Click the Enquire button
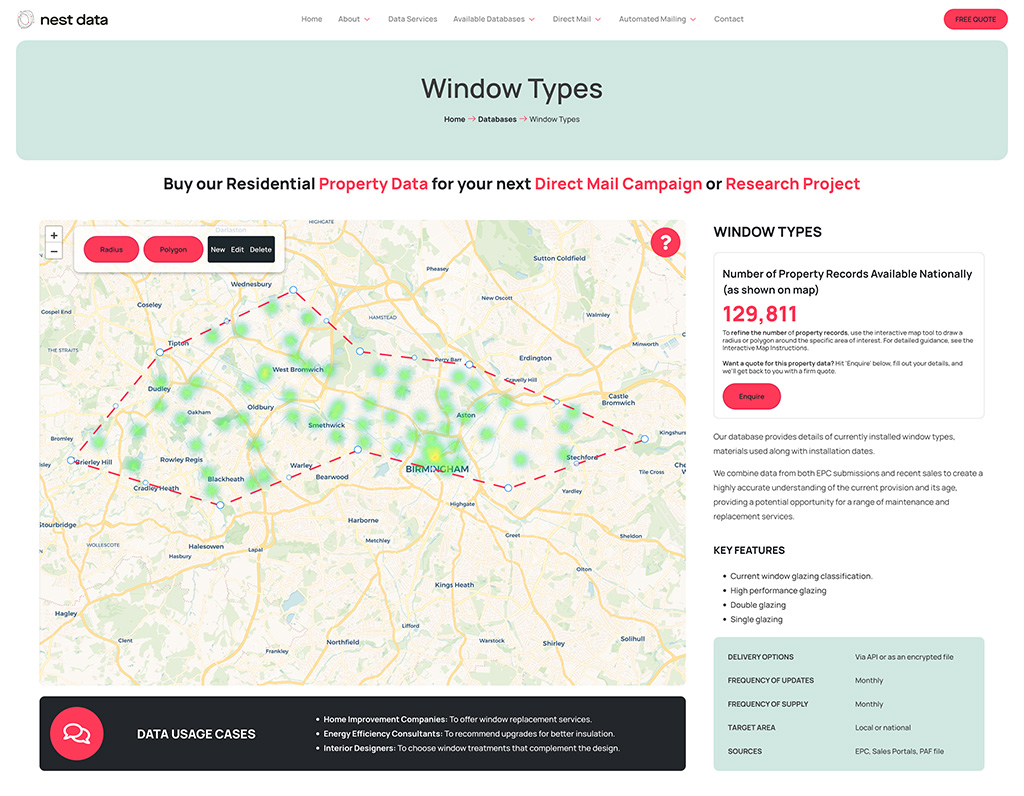The width and height of the screenshot is (1024, 796). click(751, 396)
